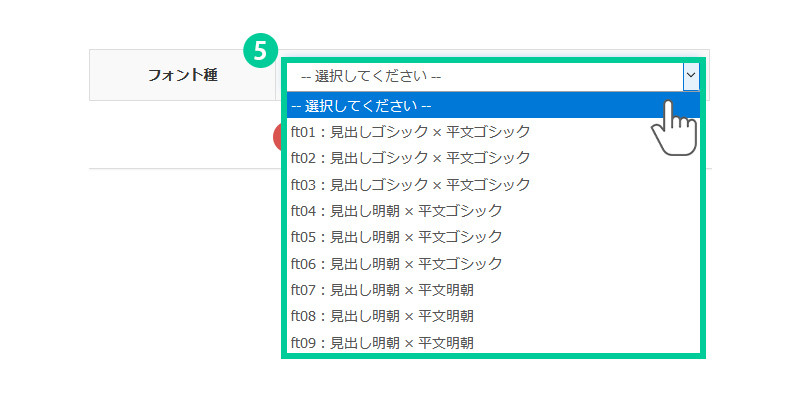Choose ft04 見出し明朝 × 平文ゴシック
800x410 pixels.
(x=396, y=210)
